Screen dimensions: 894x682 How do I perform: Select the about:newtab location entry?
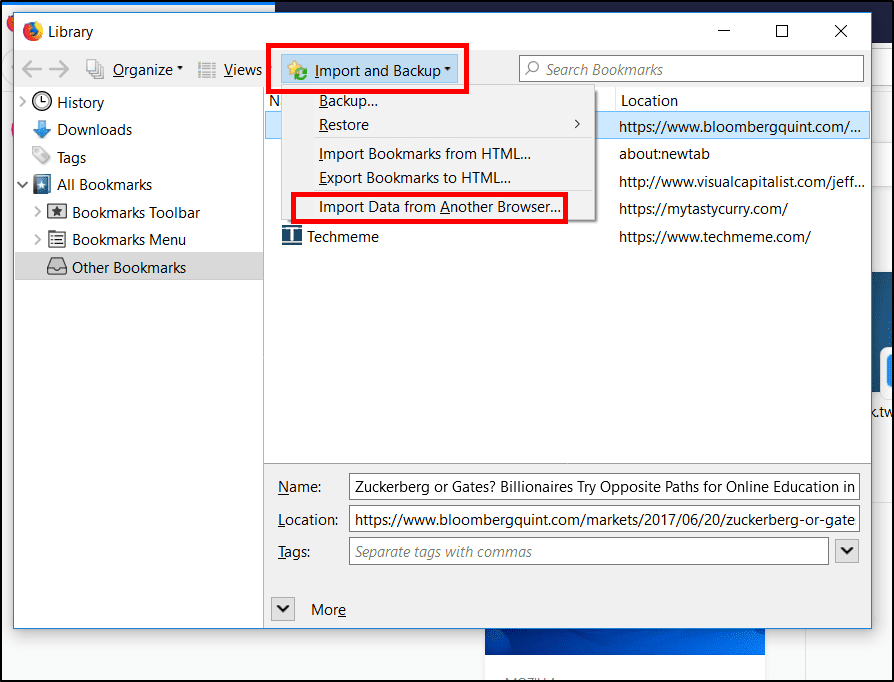(664, 154)
